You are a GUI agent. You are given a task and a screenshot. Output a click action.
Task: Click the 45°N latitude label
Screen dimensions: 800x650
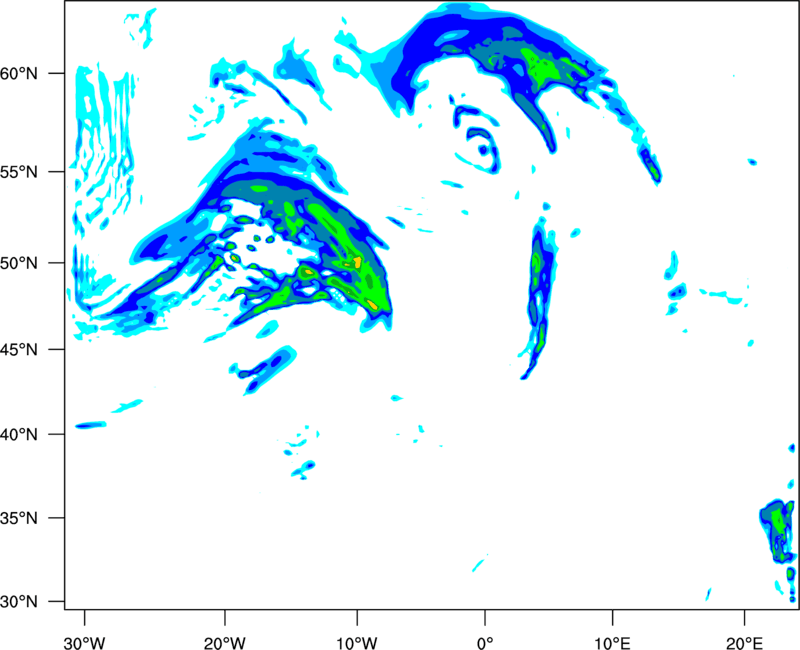(x=19, y=350)
